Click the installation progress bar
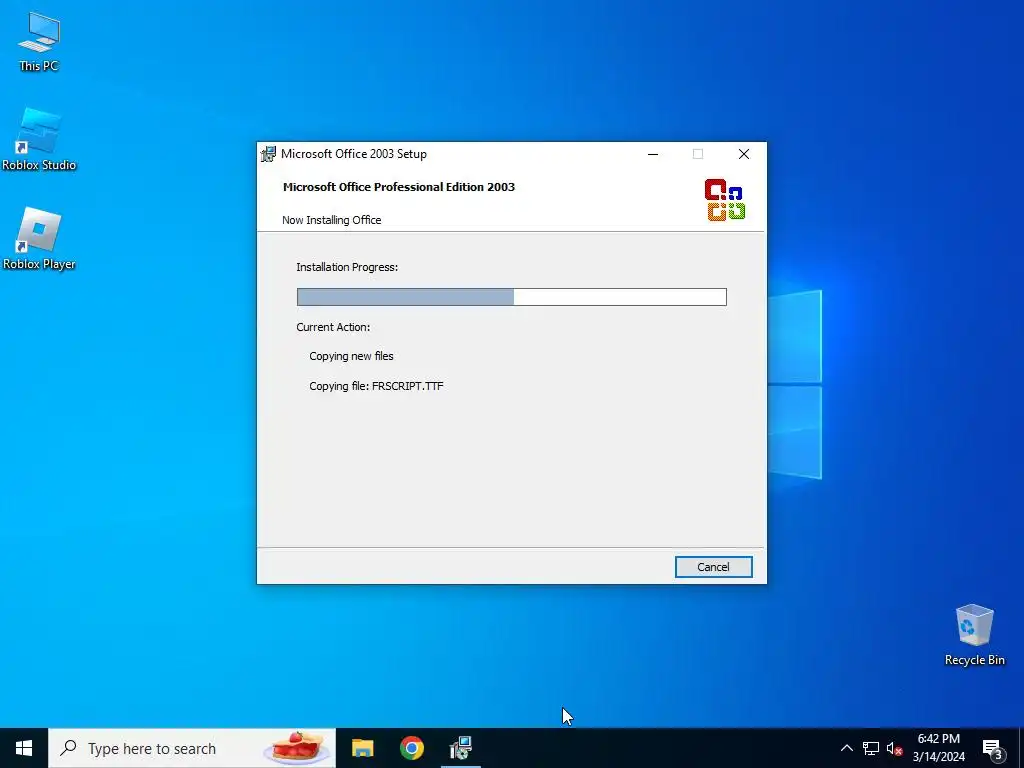The width and height of the screenshot is (1024, 768). pos(511,297)
